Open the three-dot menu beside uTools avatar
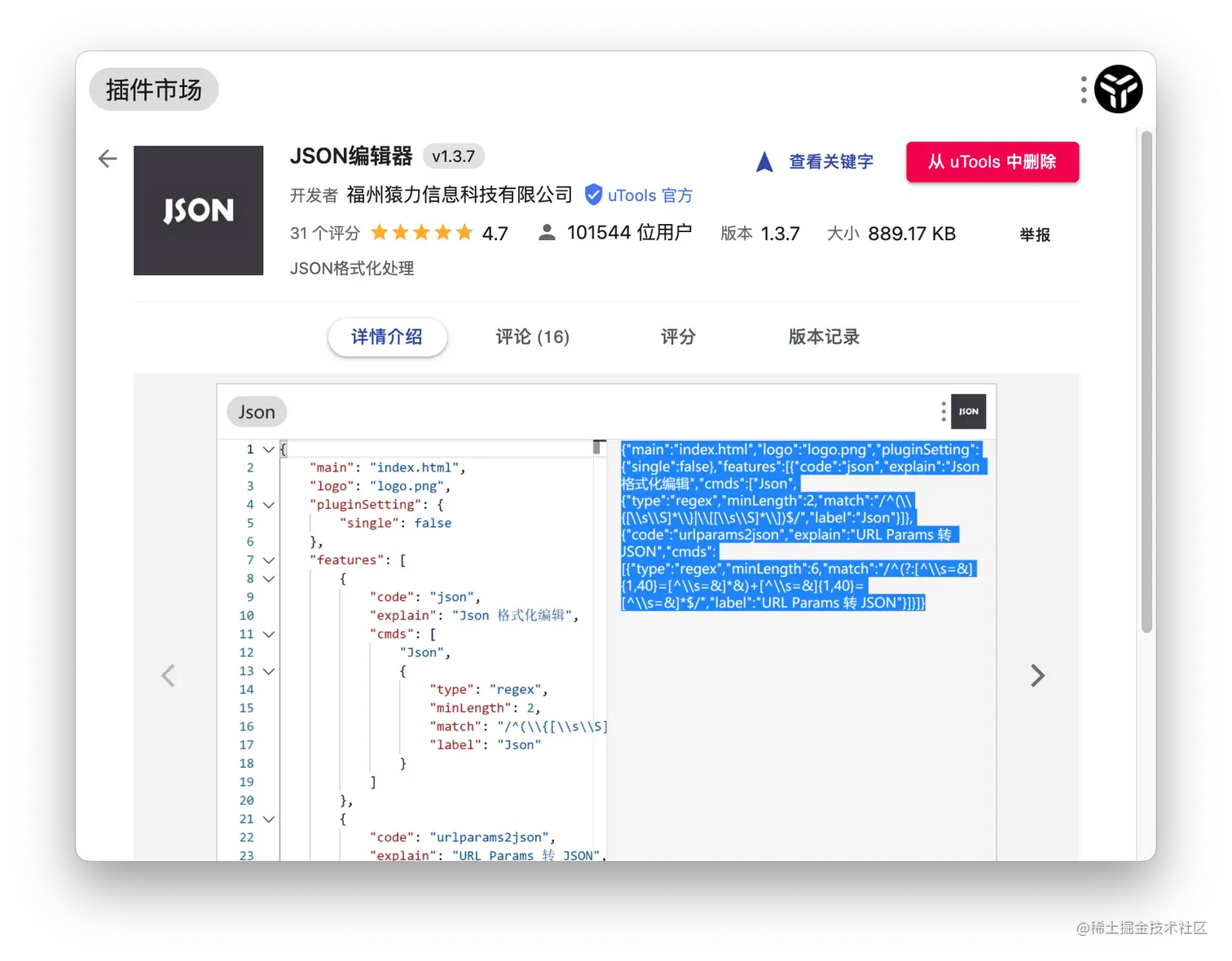 click(1084, 90)
